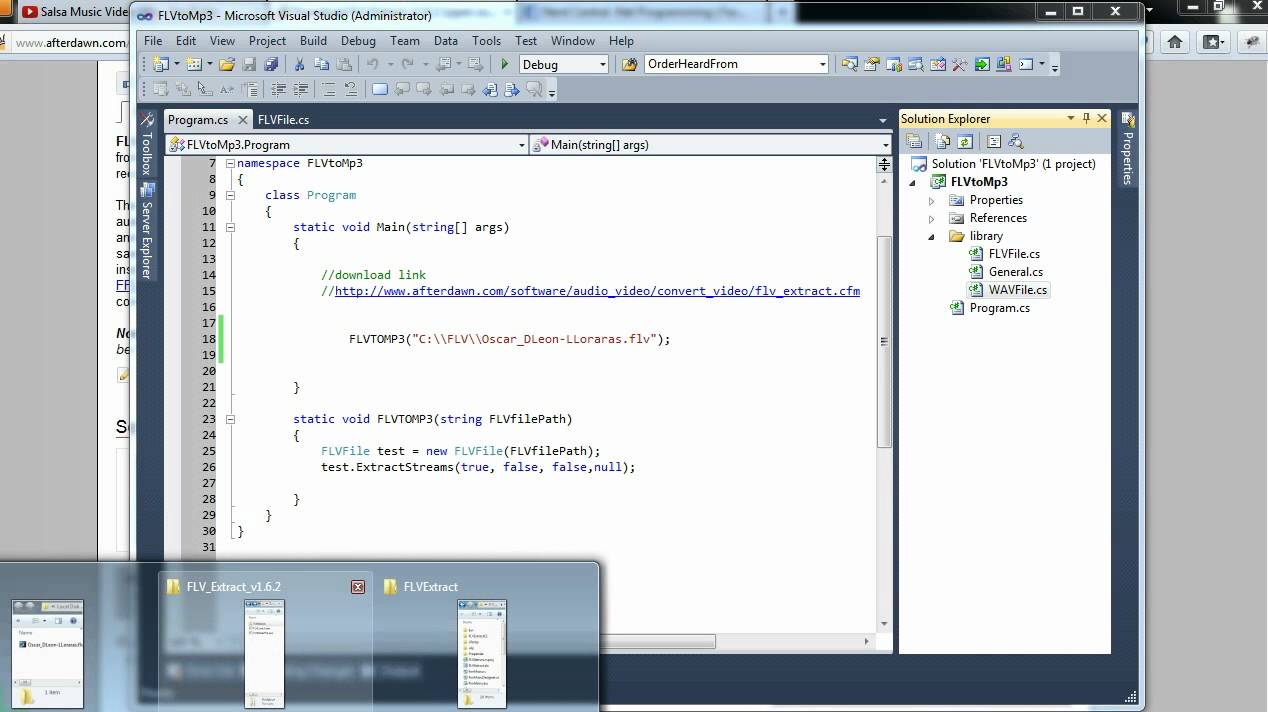Open the afterdawn.com flv_extract.cfm link in code
Image resolution: width=1268 pixels, height=712 pixels.
pyautogui.click(x=597, y=291)
